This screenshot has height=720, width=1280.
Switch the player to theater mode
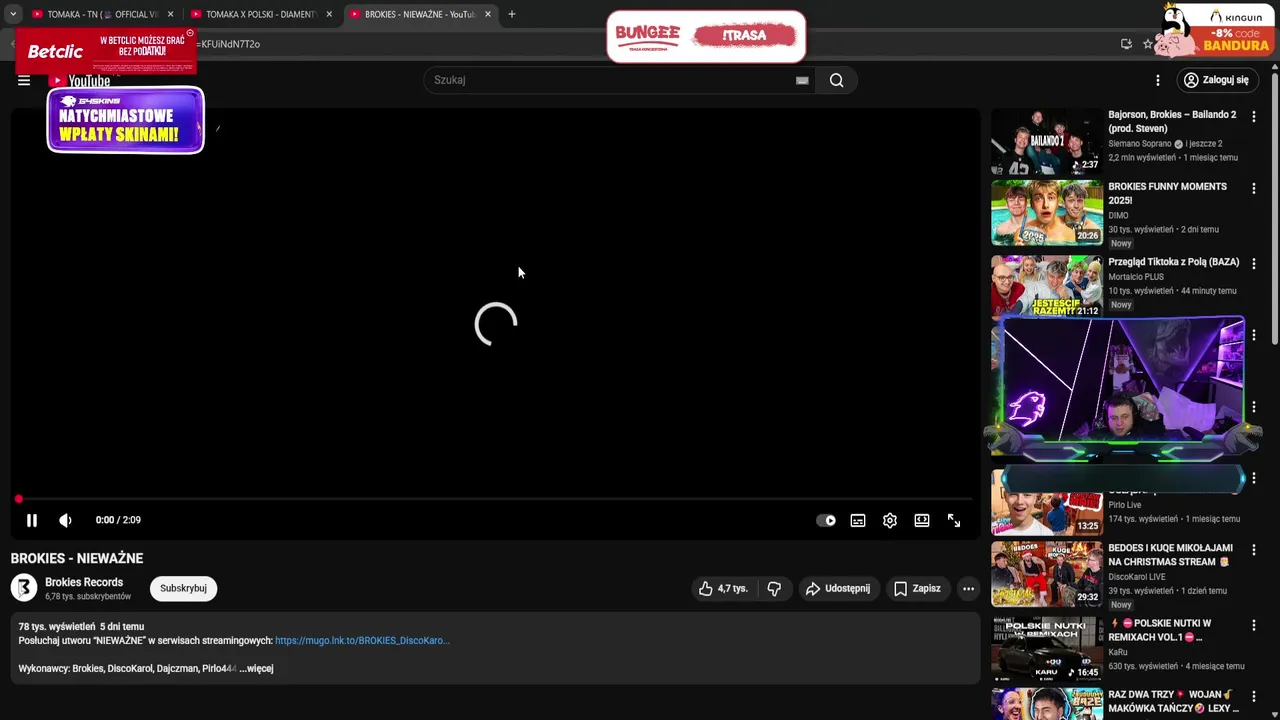click(922, 520)
